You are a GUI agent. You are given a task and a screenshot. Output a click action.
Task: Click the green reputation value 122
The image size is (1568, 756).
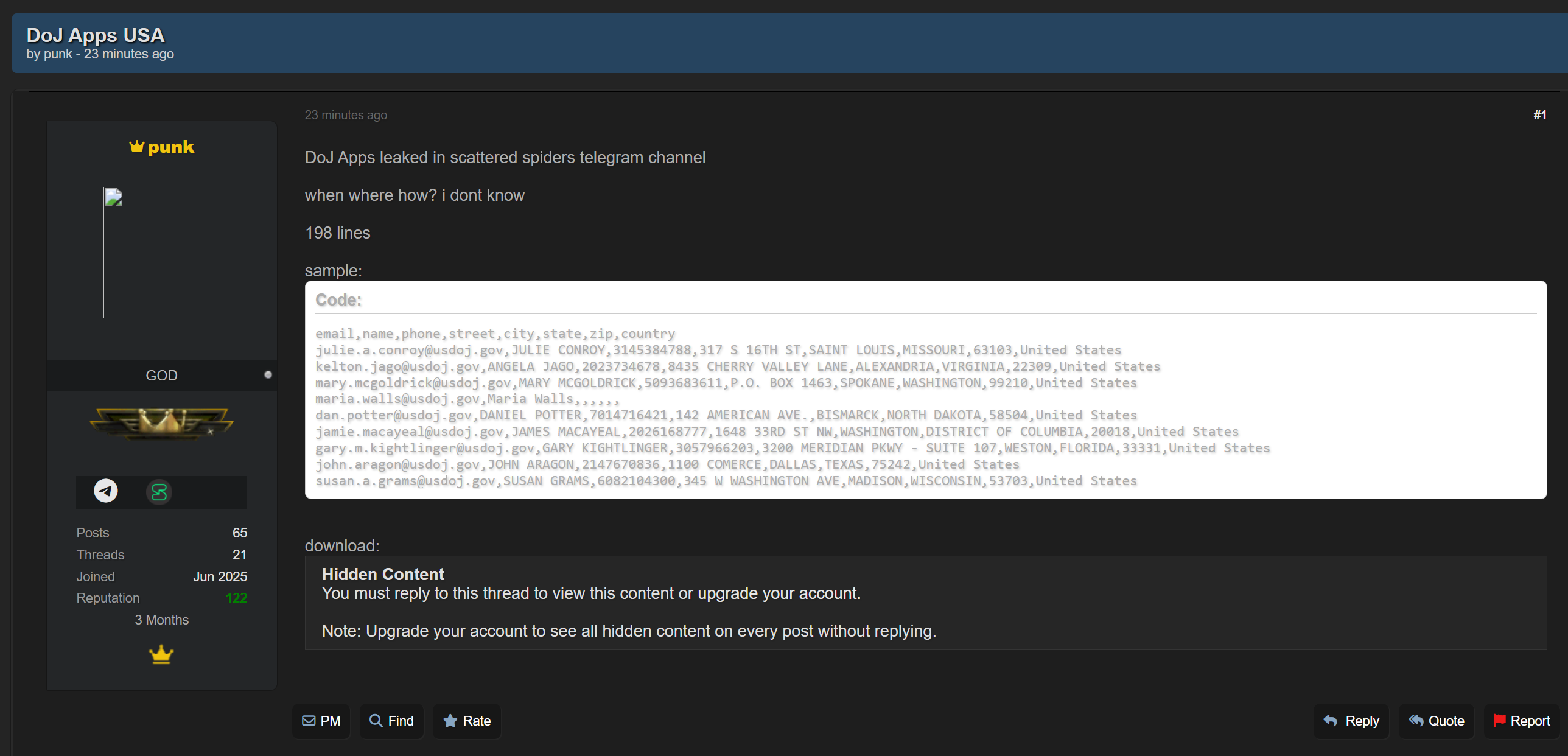click(236, 598)
